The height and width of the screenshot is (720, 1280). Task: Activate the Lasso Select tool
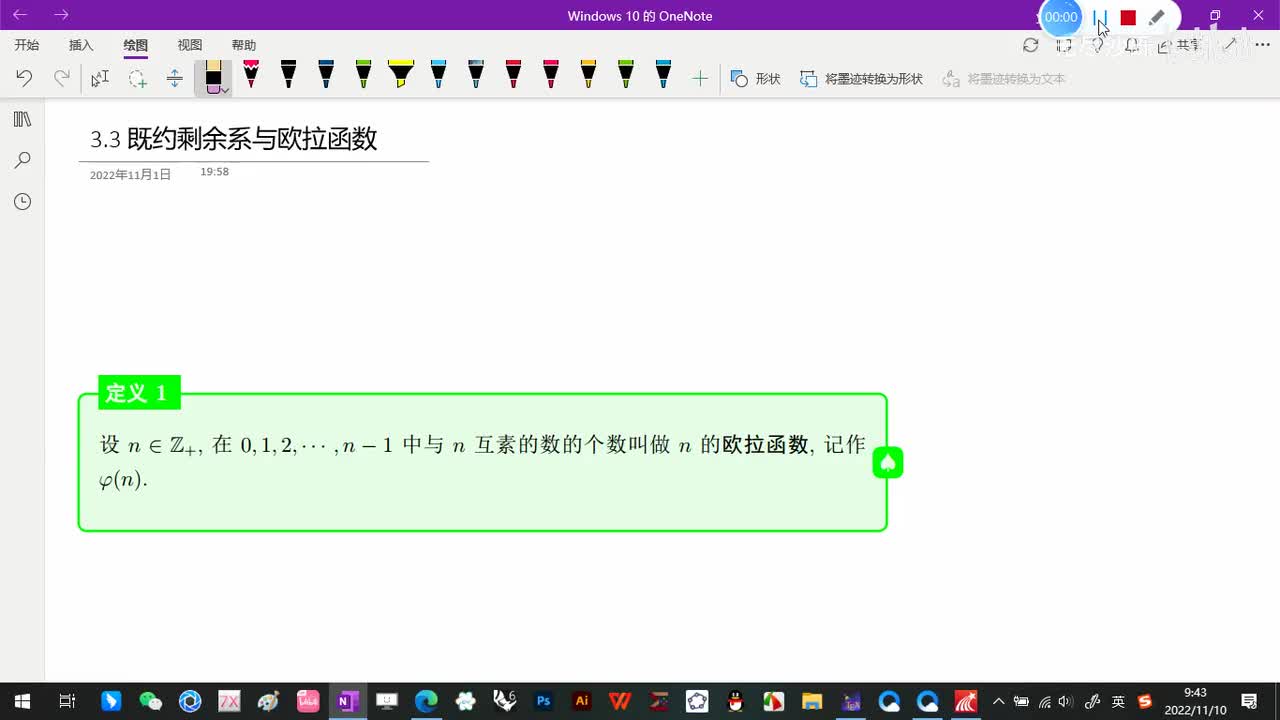tap(137, 78)
